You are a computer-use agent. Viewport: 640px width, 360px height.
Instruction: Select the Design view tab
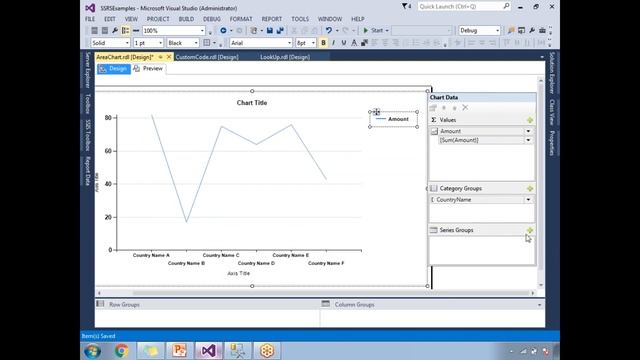(x=114, y=69)
